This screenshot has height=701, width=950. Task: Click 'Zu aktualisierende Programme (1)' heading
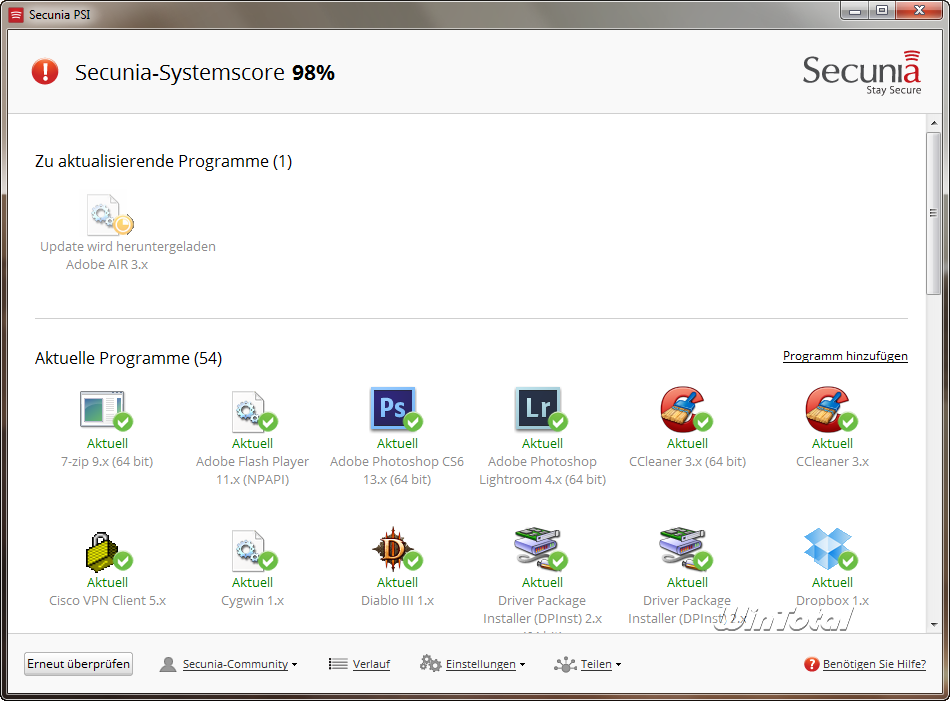164,161
